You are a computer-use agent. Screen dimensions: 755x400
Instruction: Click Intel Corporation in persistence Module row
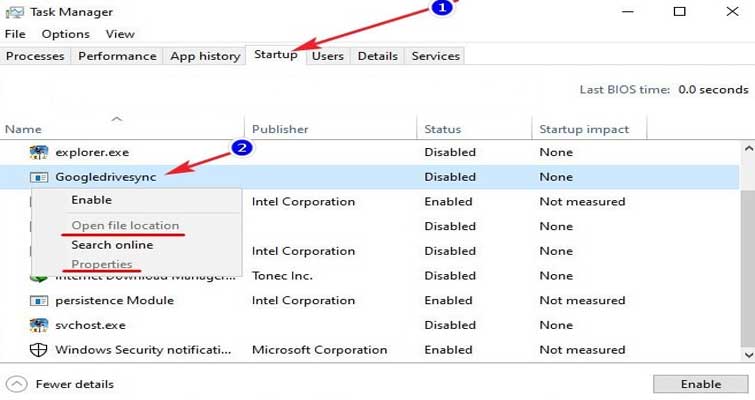tap(303, 301)
